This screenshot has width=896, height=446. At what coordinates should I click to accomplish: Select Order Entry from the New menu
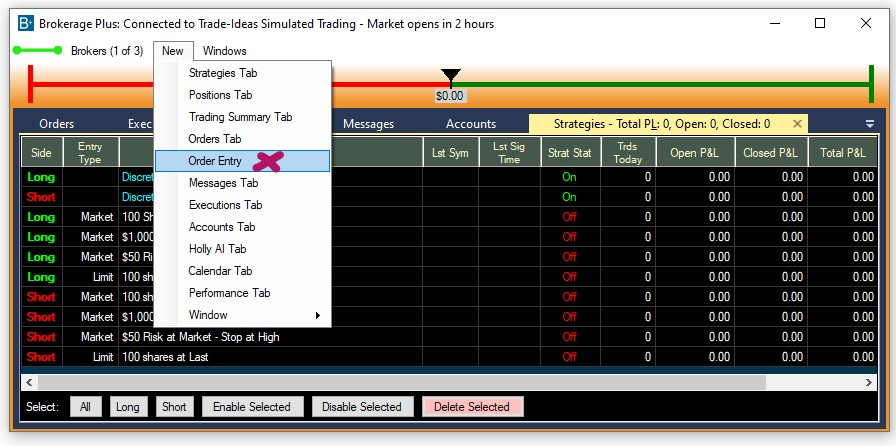215,161
